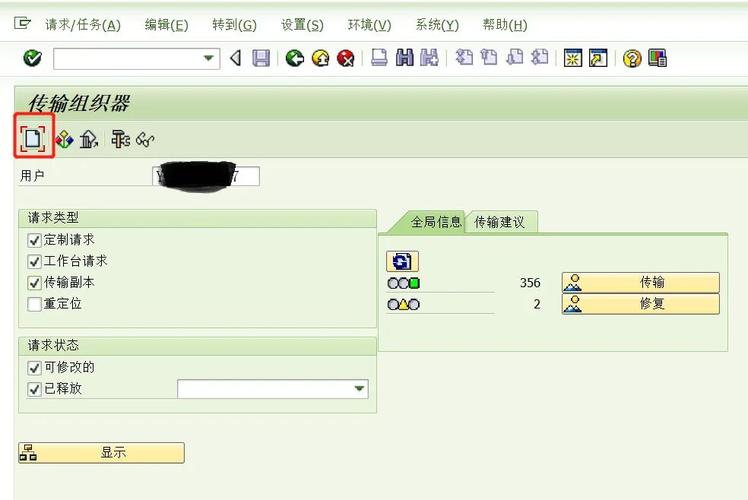Click the count value 2 beside 修复
Screen dimensions: 748x500
tap(537, 304)
